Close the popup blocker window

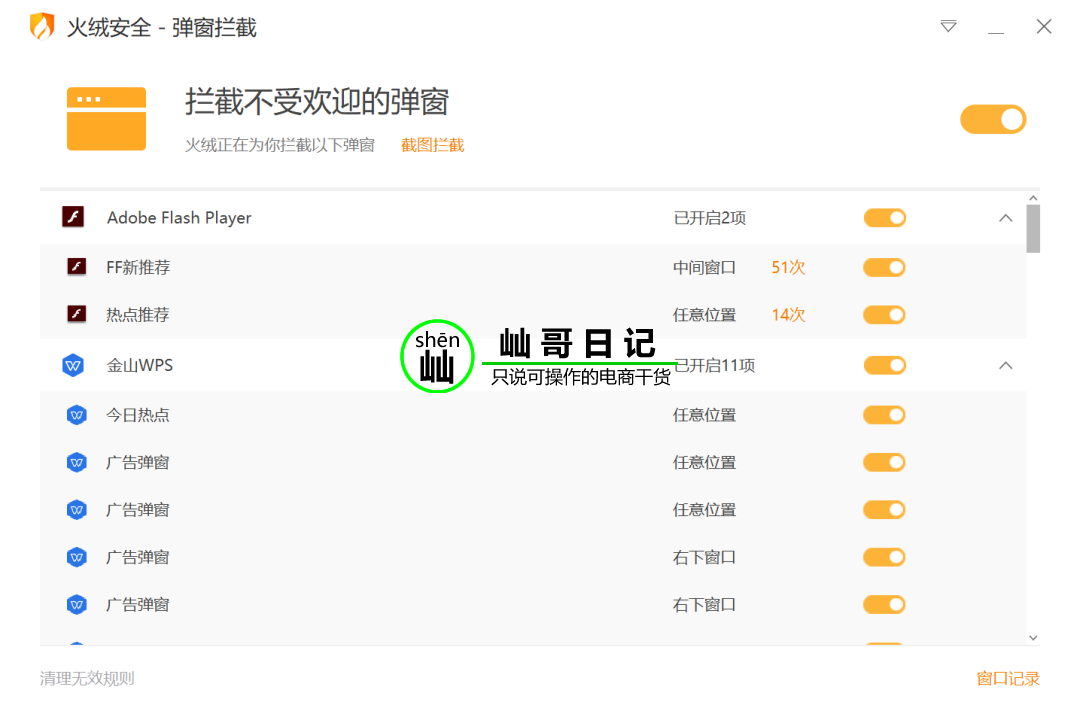(1043, 26)
